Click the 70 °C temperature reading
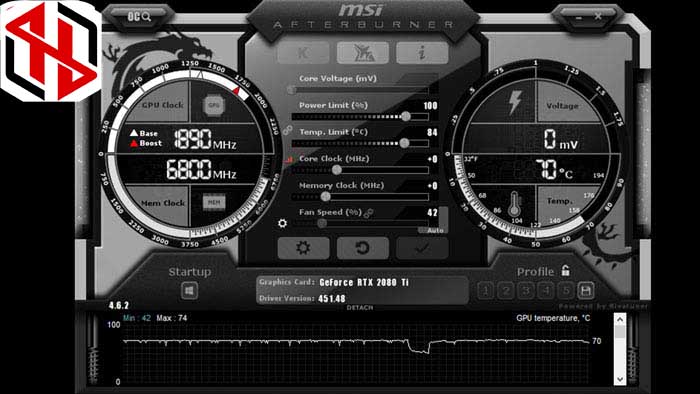The height and width of the screenshot is (394, 700). point(554,170)
